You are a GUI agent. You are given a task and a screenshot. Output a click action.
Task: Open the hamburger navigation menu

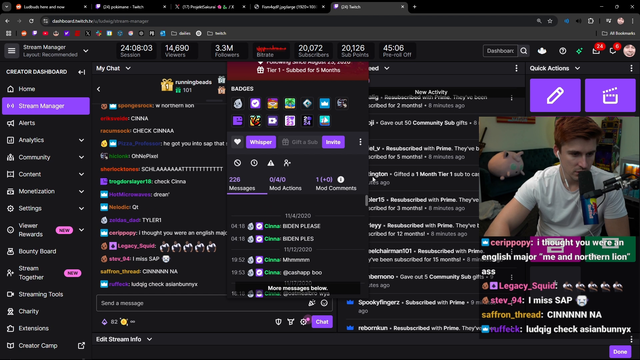pos(11,51)
